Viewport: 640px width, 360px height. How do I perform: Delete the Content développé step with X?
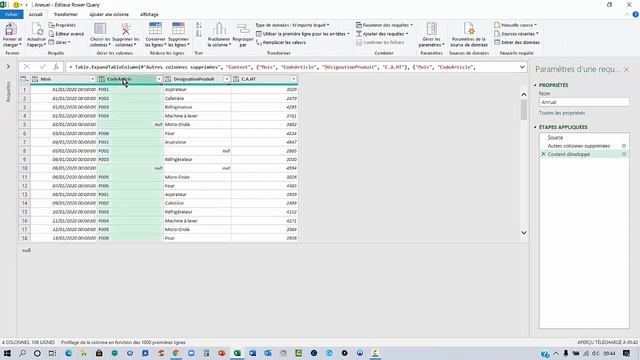click(x=543, y=154)
